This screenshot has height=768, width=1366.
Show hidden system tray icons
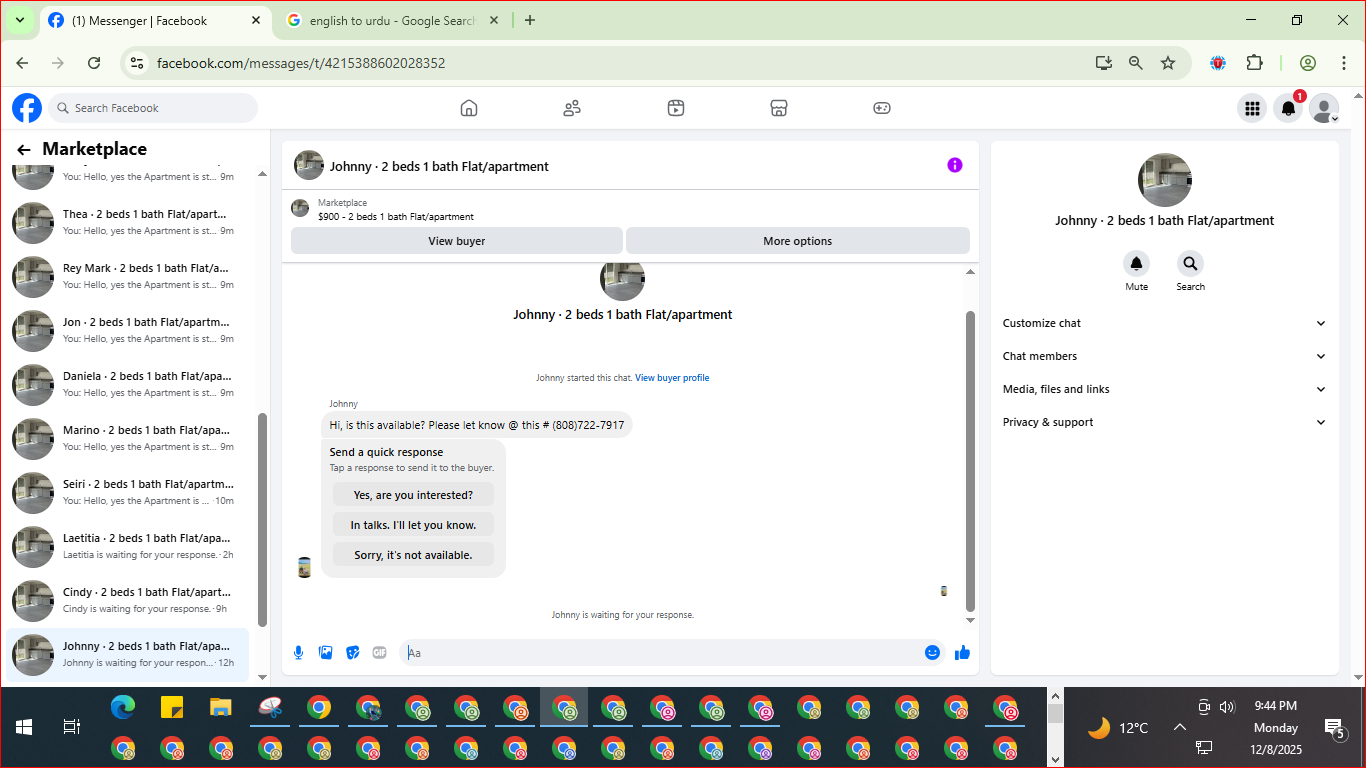point(1179,728)
